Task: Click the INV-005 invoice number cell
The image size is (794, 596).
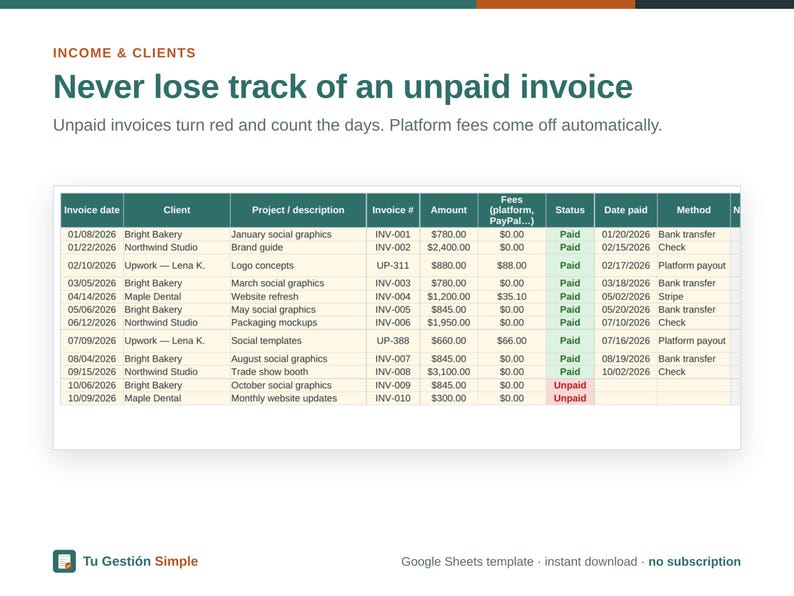Action: tap(393, 309)
